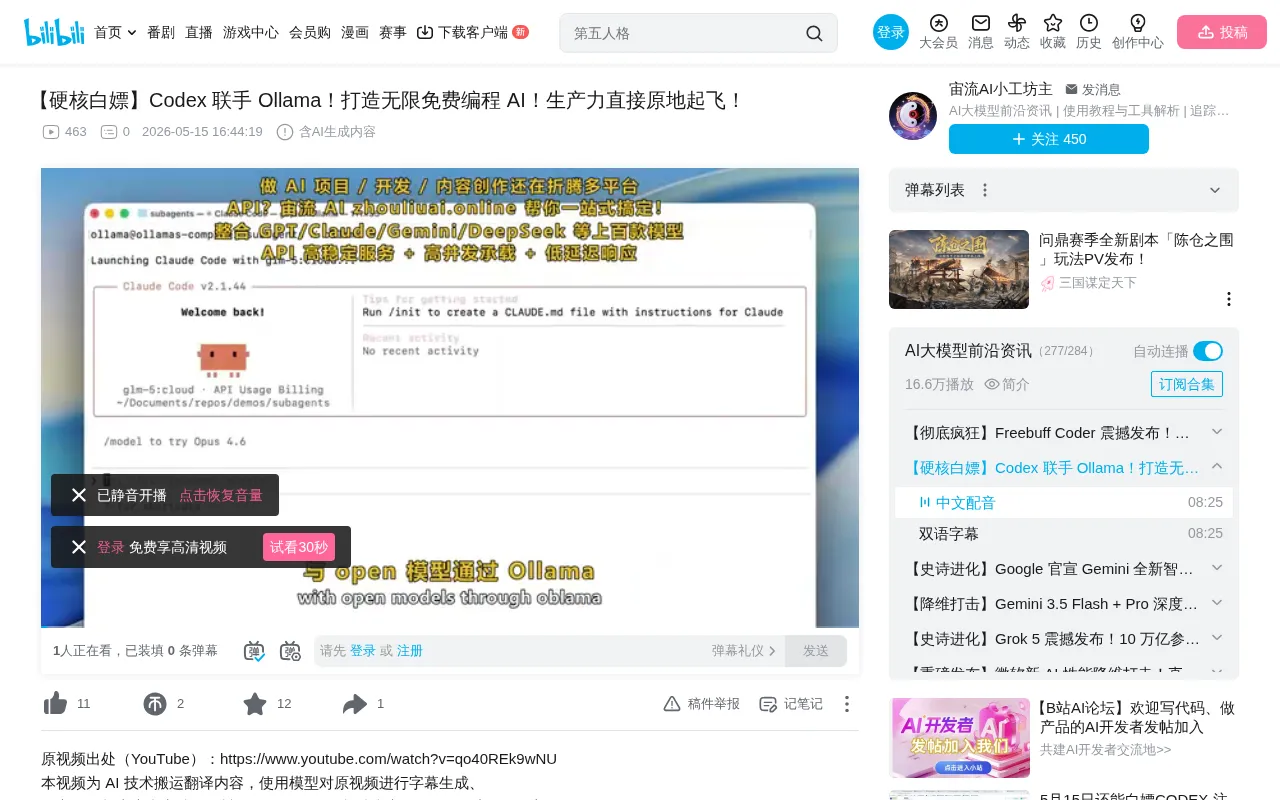Open more options beside 记笔记
1280x800 pixels.
pyautogui.click(x=846, y=704)
